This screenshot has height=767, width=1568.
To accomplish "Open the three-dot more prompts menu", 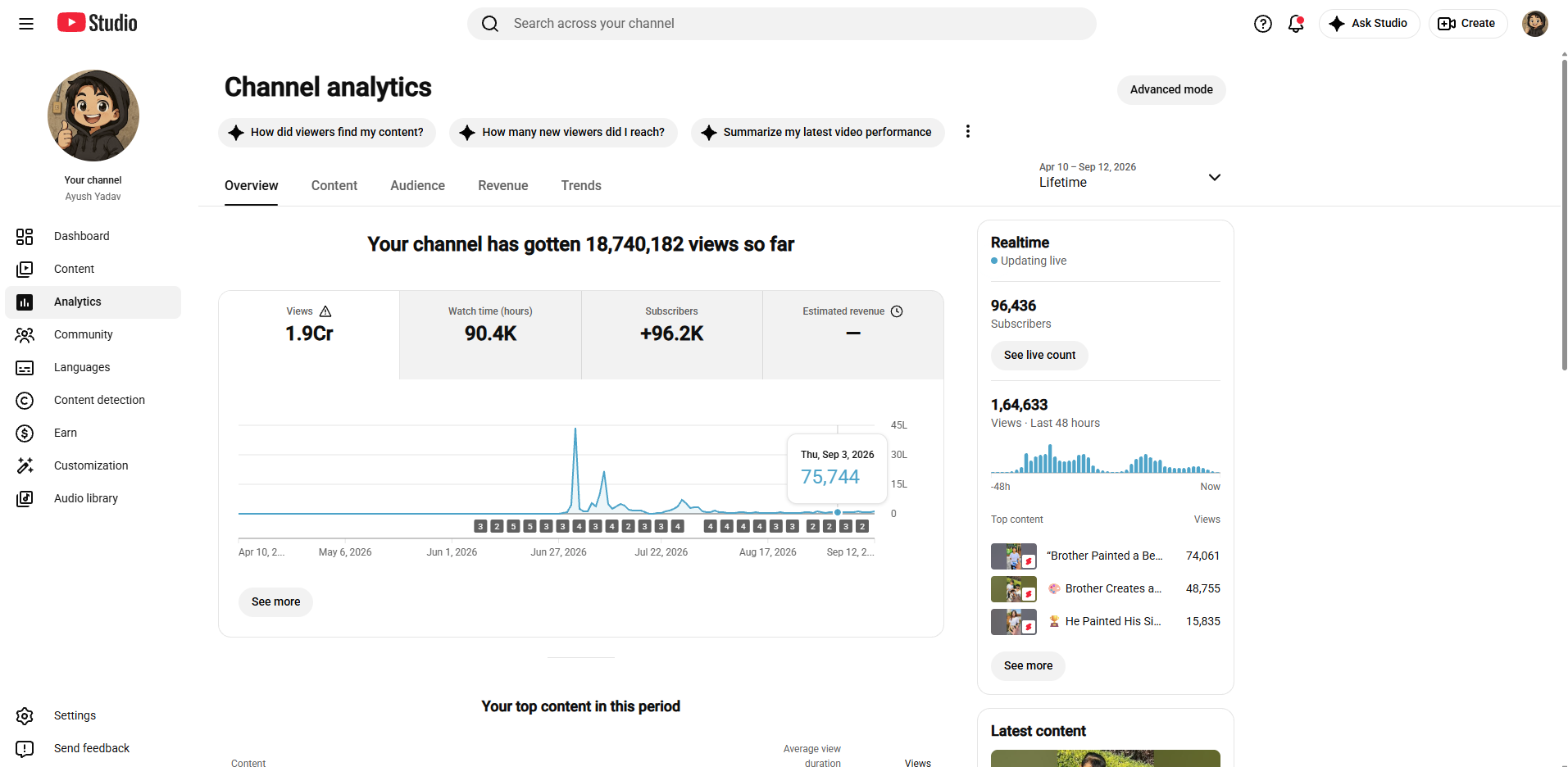I will [968, 132].
